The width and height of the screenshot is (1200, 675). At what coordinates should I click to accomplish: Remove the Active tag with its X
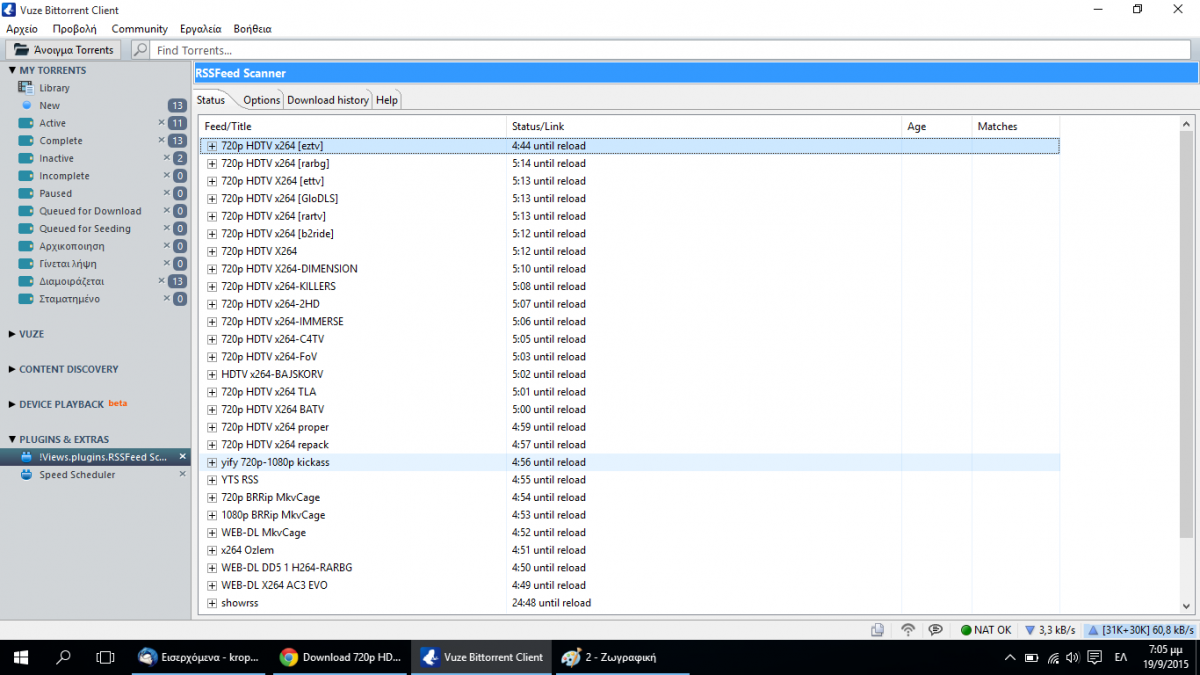(162, 123)
